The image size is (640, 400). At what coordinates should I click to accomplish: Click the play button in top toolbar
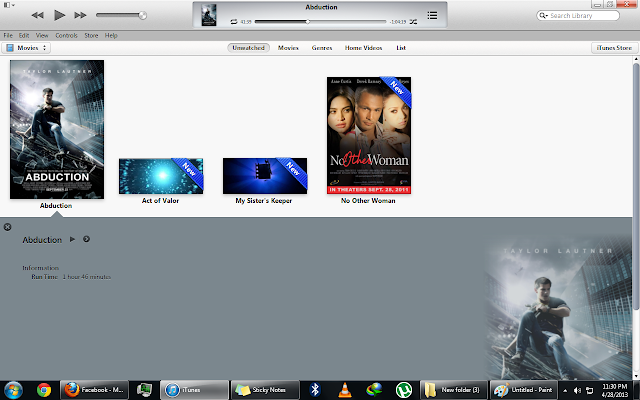click(59, 16)
